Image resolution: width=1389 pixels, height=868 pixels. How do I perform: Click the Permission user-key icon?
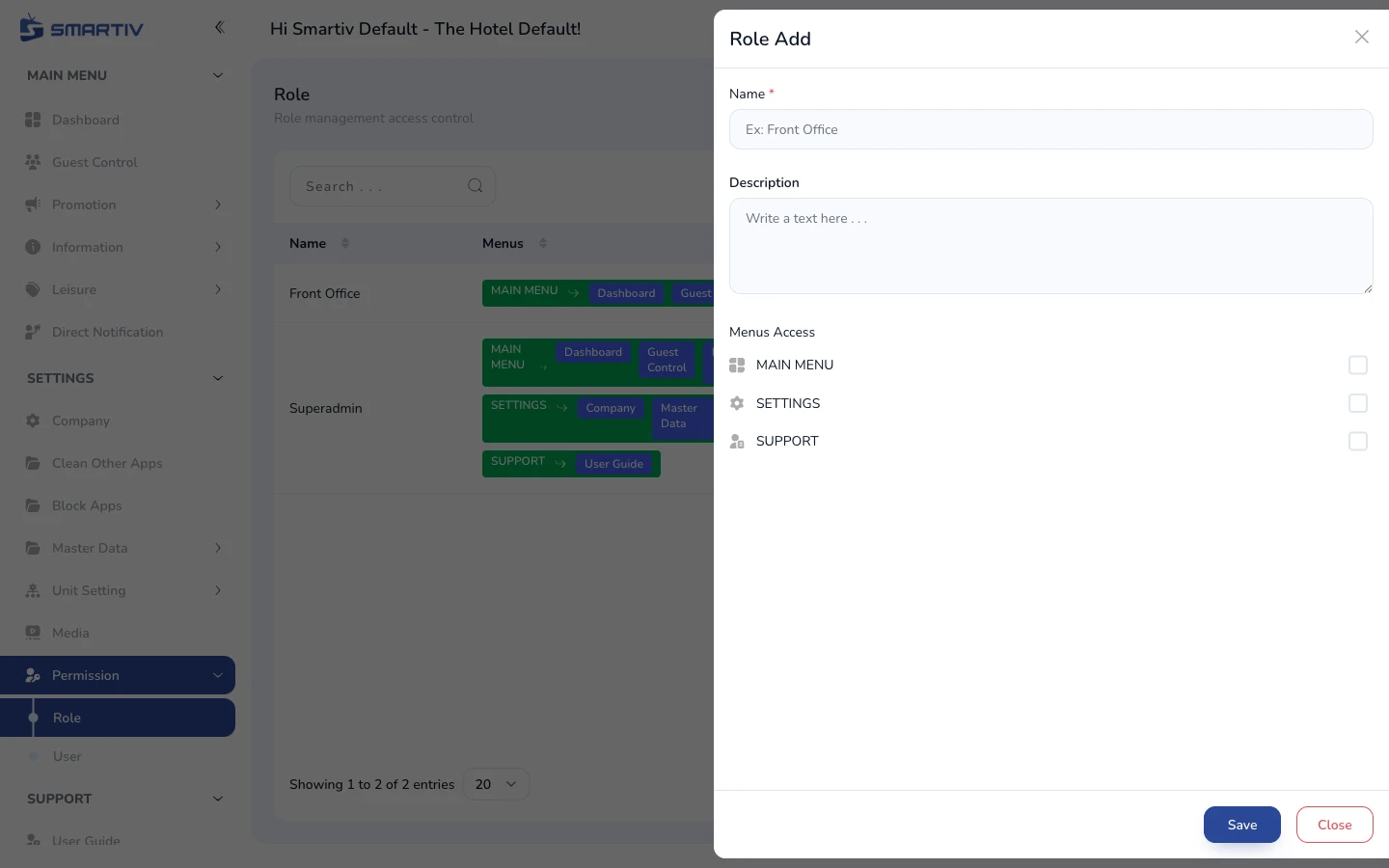[x=33, y=675]
